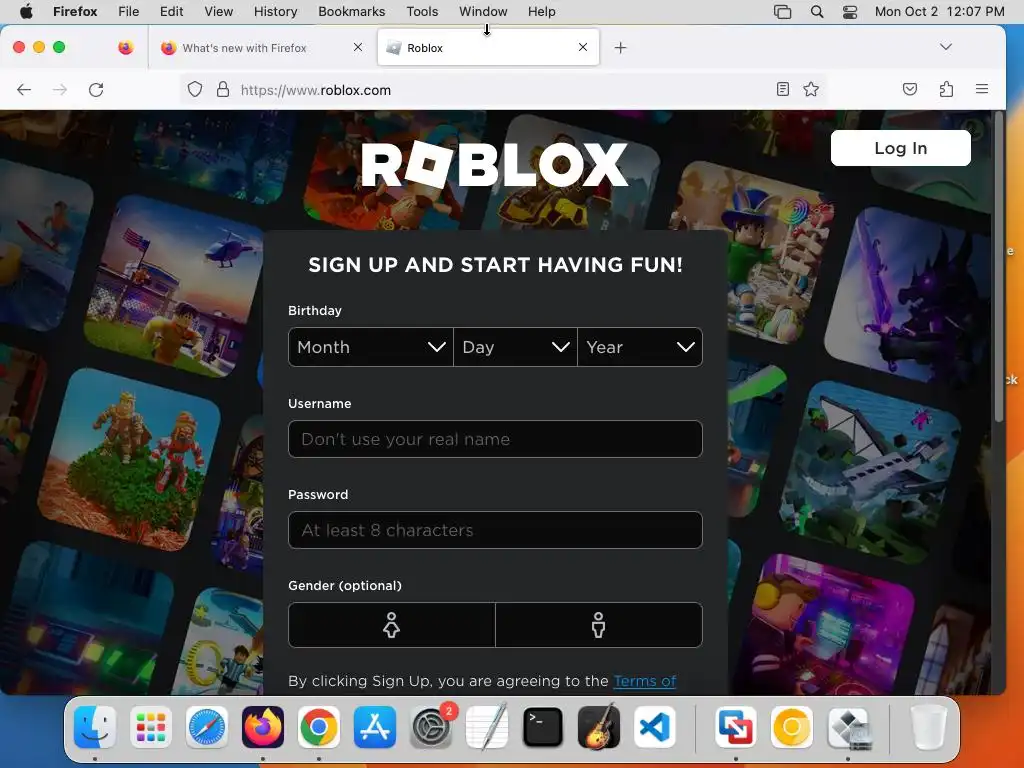Open the tracking protection shield icon
1024x768 pixels.
click(195, 89)
